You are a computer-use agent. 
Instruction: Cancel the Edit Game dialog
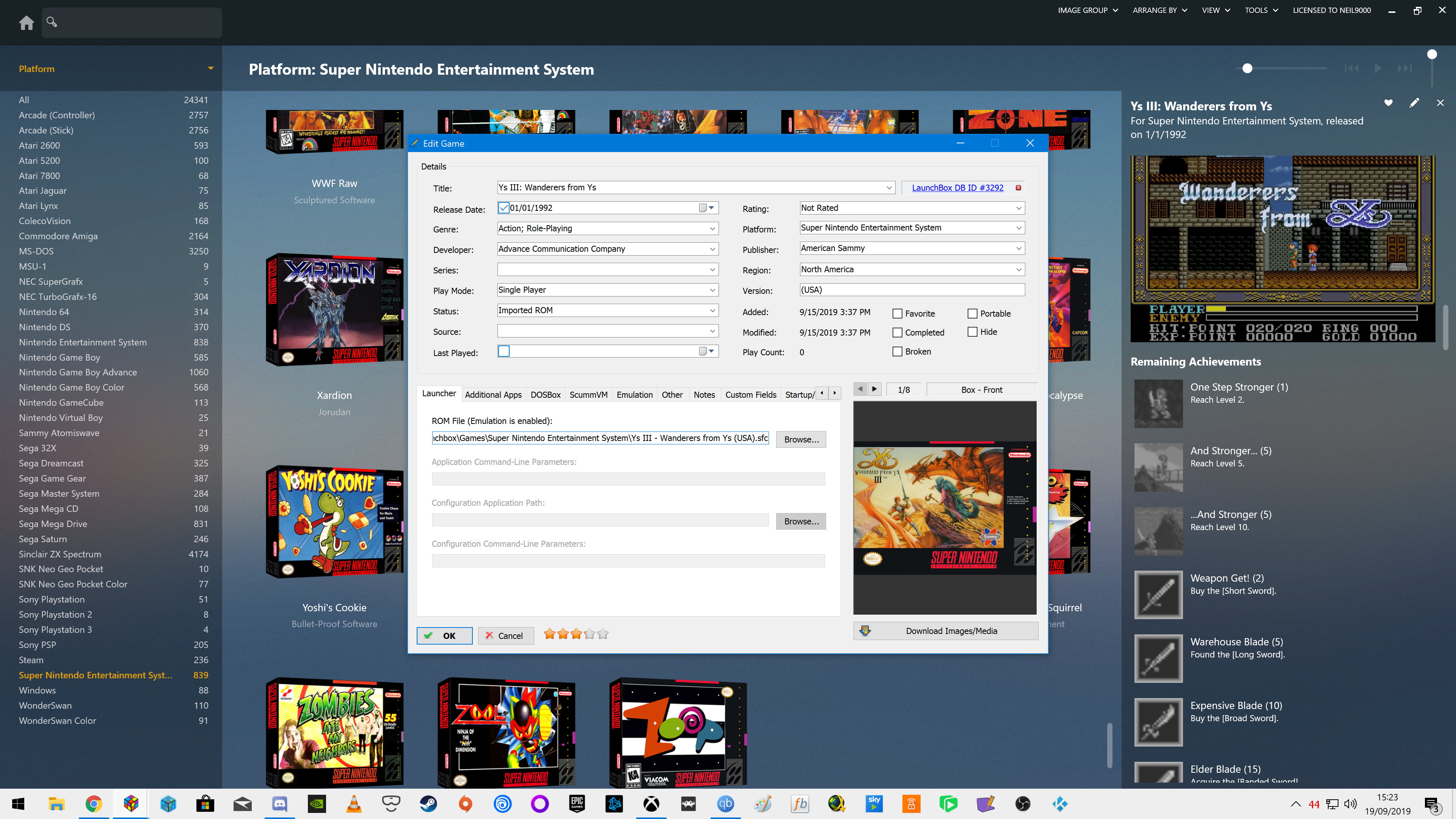pyautogui.click(x=505, y=636)
